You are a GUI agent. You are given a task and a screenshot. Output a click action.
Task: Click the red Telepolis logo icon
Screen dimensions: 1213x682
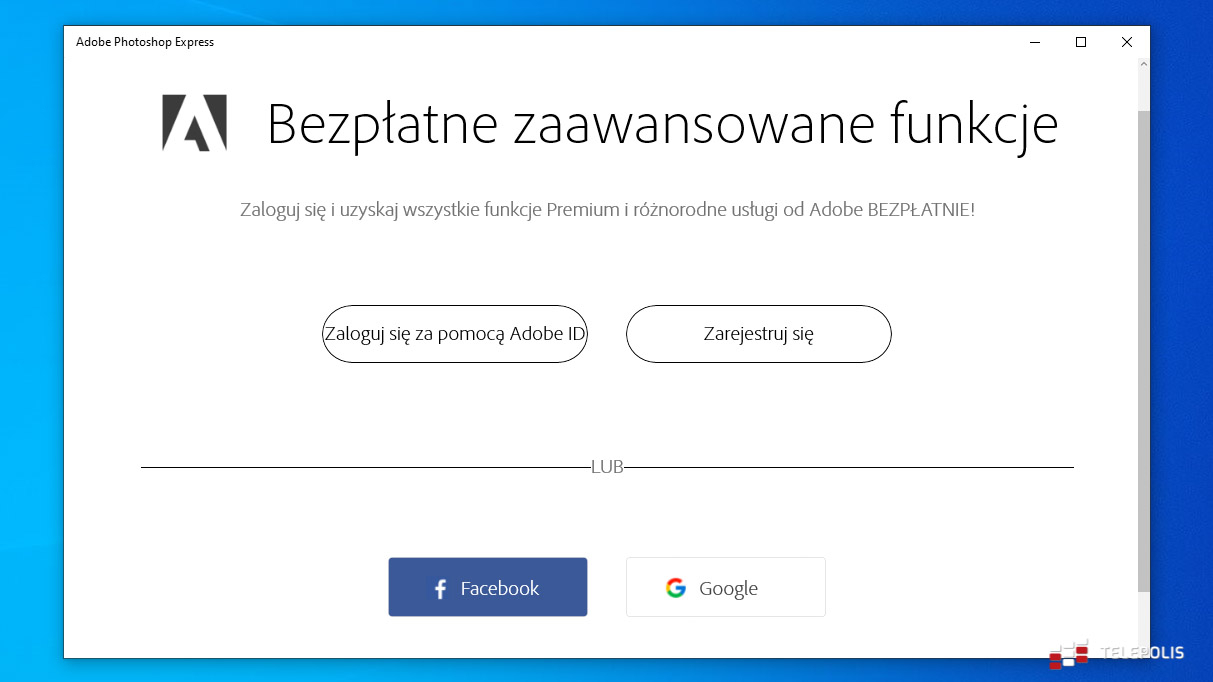point(1067,654)
